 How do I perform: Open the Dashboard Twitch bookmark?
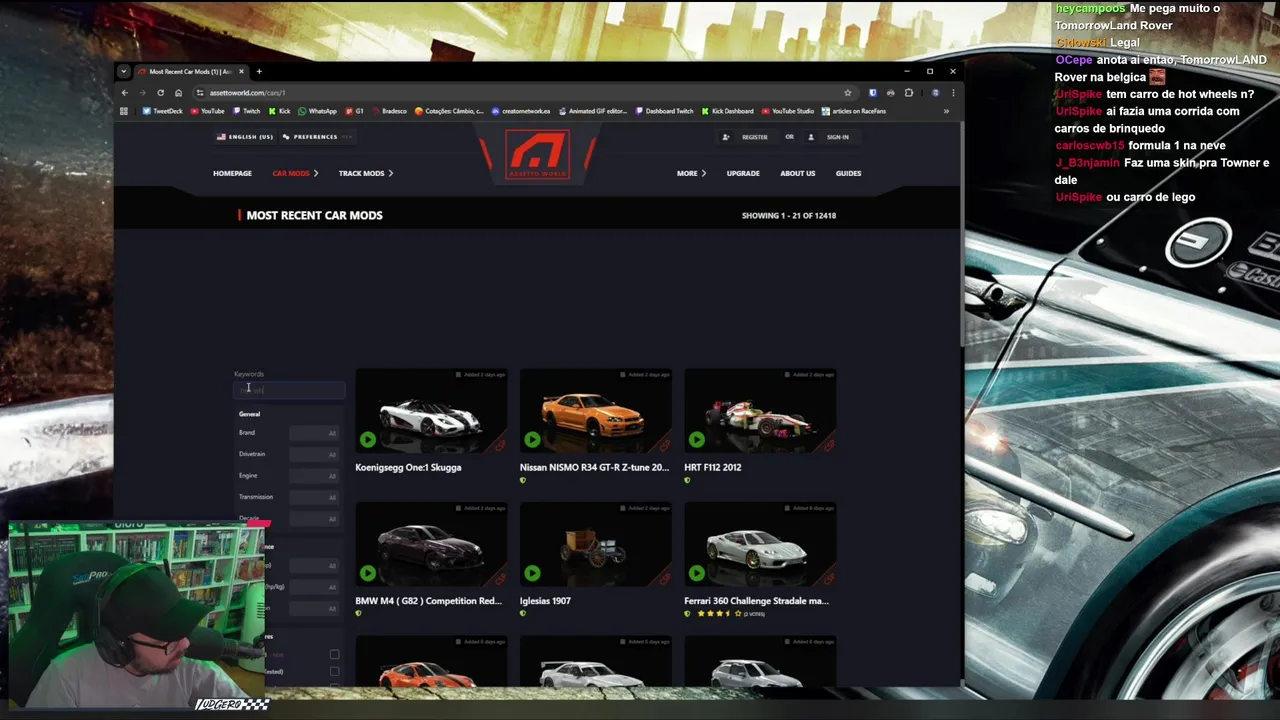(664, 111)
